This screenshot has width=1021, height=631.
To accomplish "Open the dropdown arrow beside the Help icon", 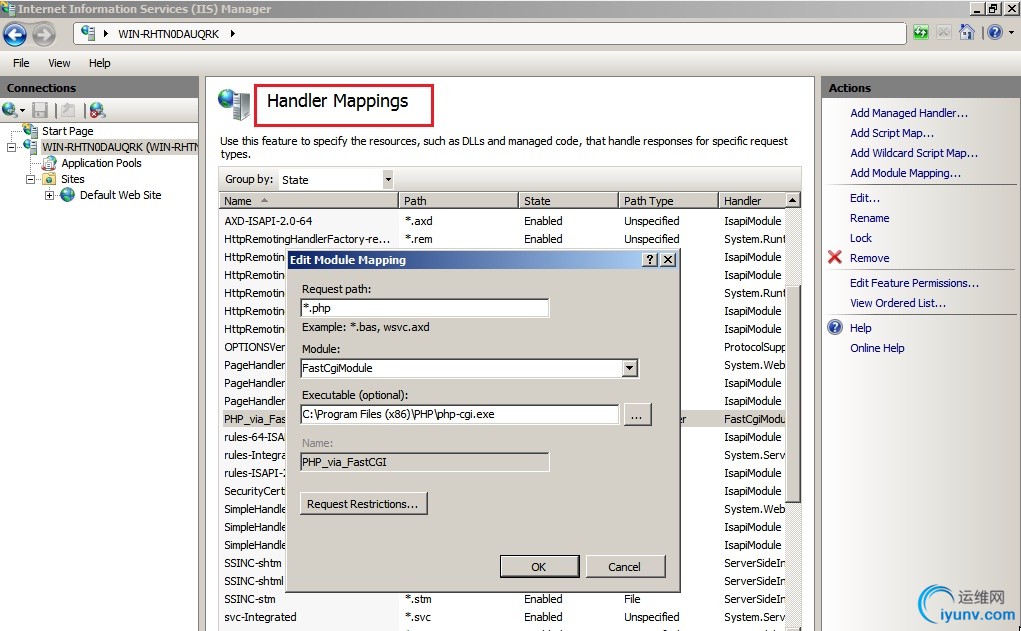I will coord(1011,32).
